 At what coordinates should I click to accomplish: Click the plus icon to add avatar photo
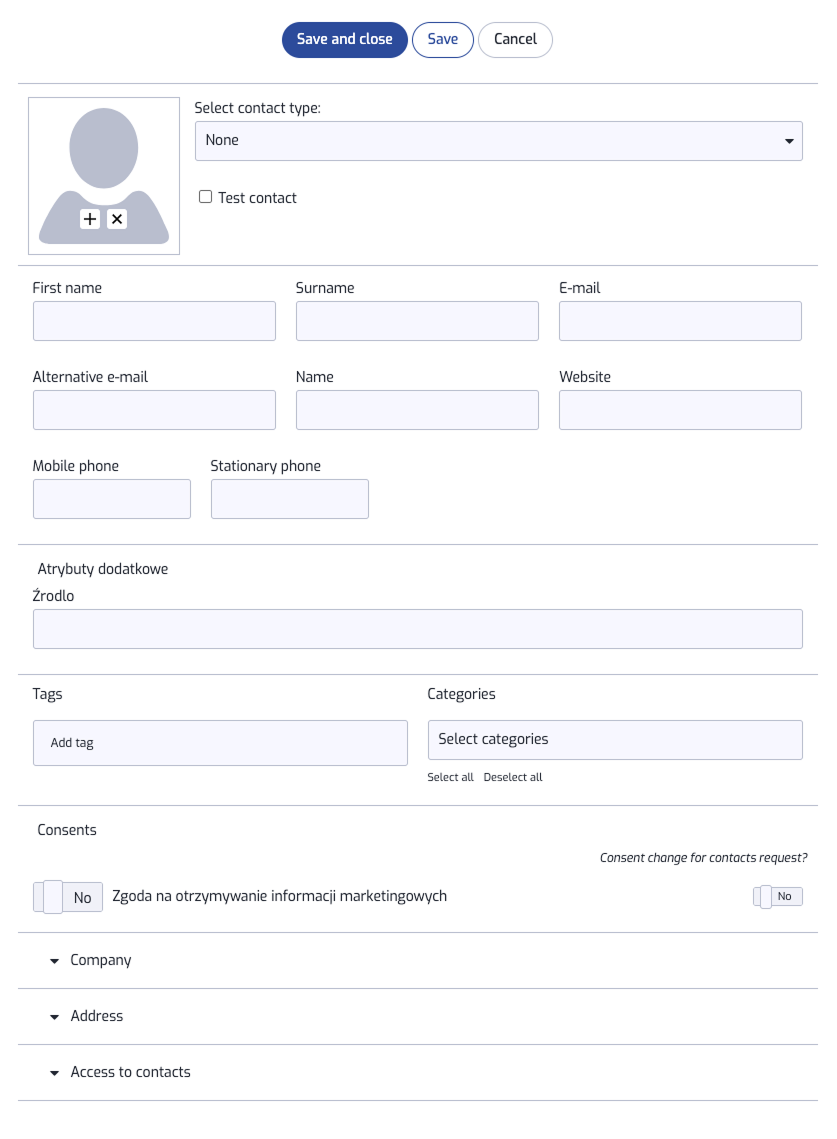pyautogui.click(x=90, y=219)
